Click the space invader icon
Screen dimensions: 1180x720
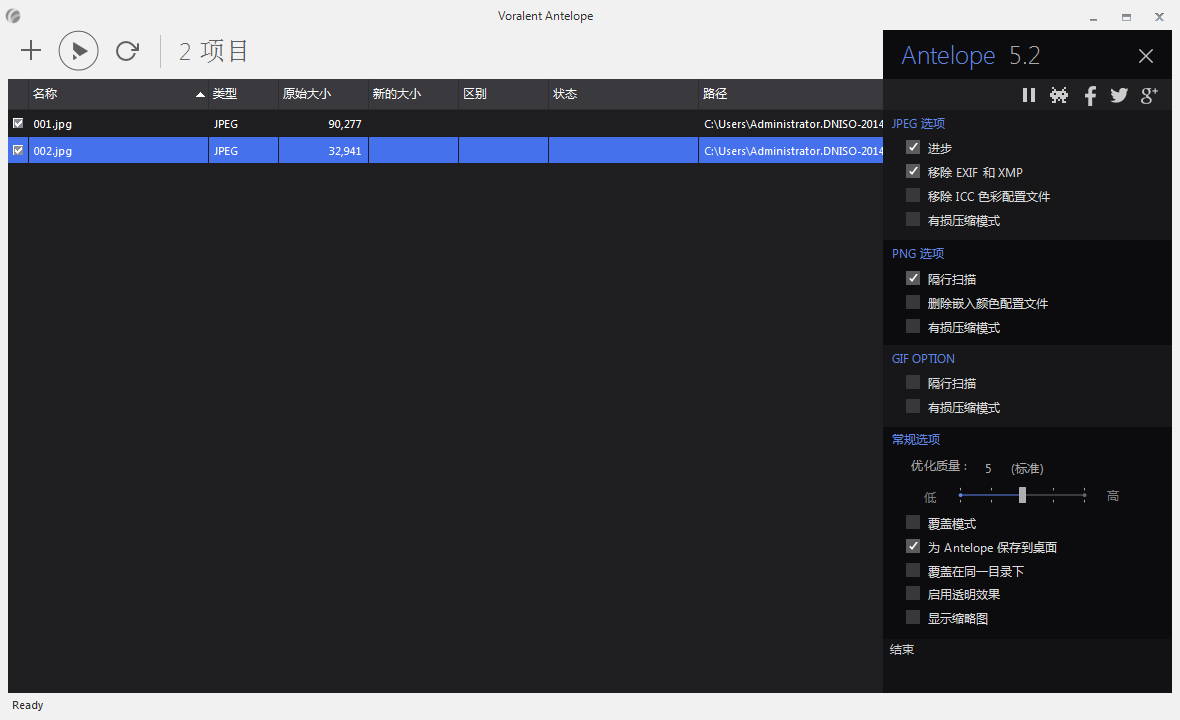[1059, 95]
